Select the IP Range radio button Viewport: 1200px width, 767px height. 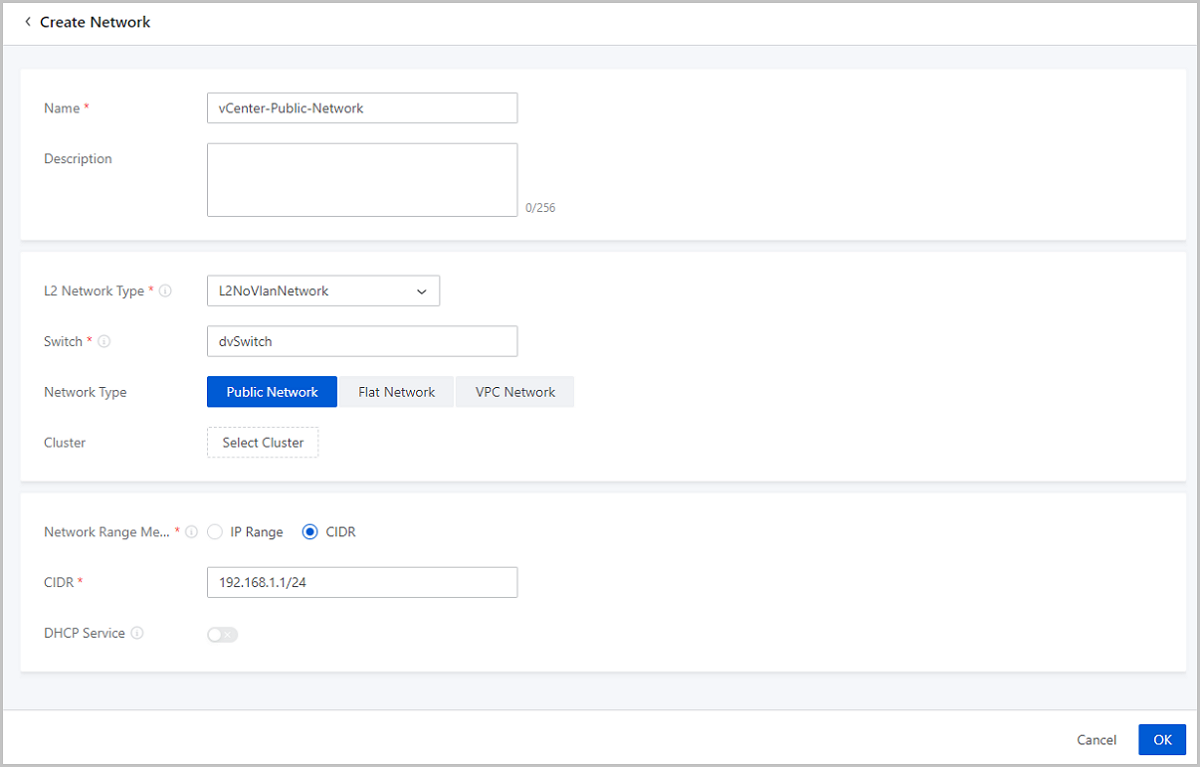coord(215,531)
